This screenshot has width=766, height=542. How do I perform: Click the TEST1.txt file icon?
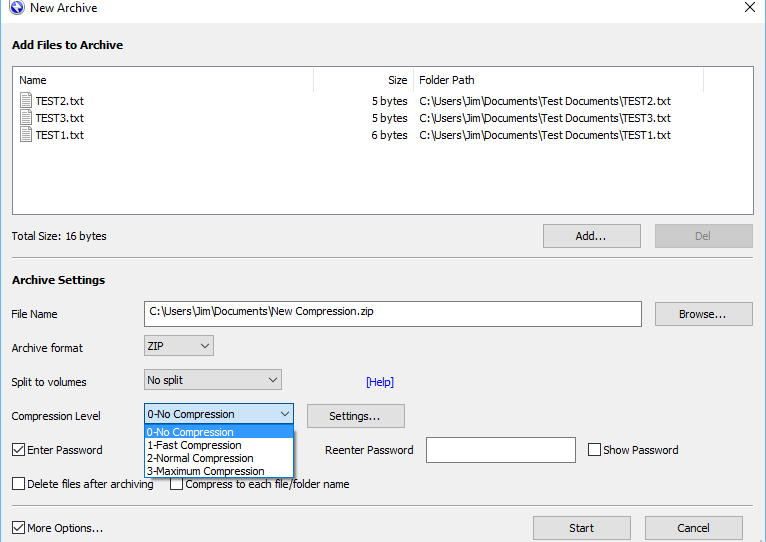point(26,134)
